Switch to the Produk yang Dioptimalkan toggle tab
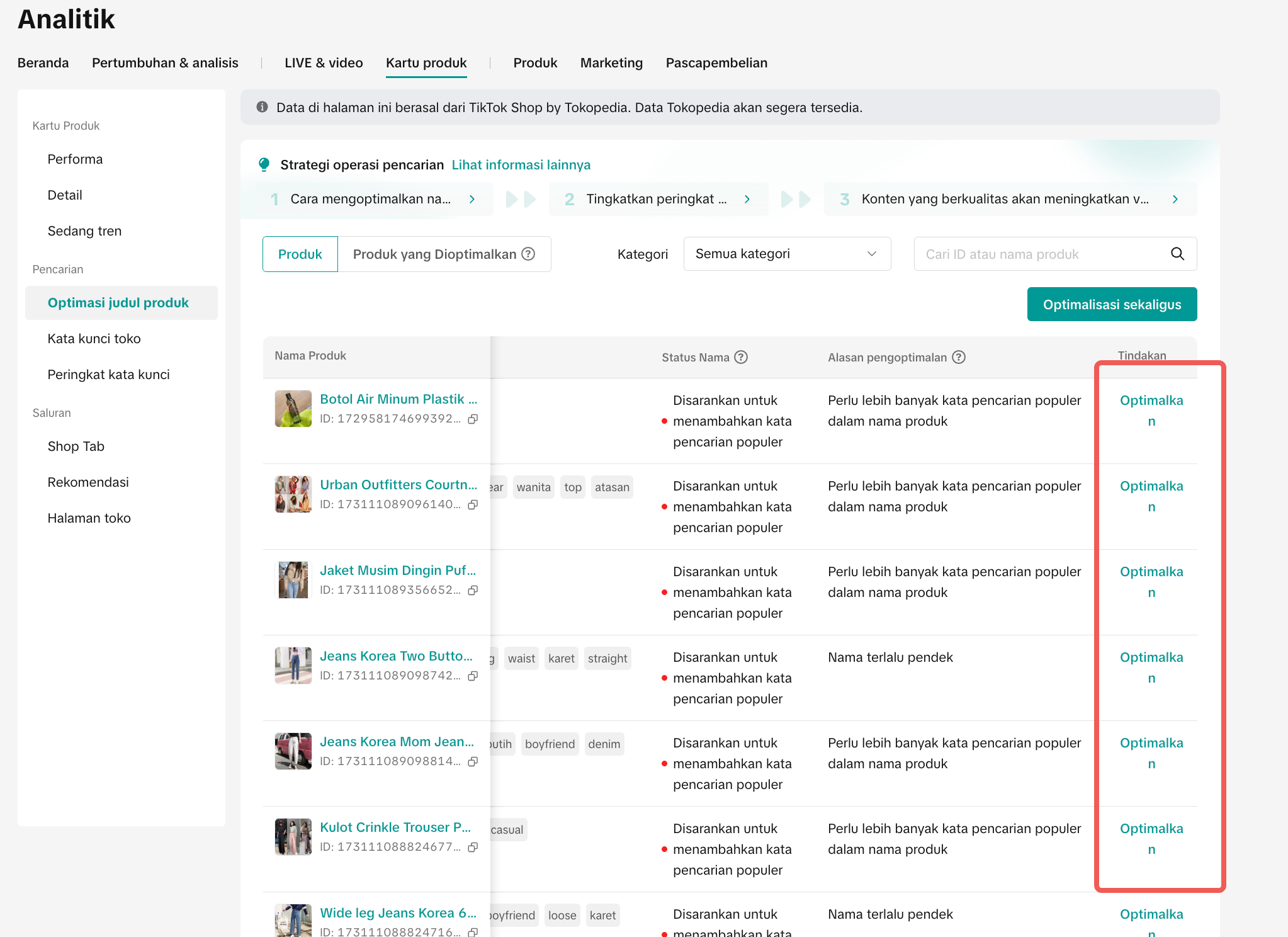 pos(434,254)
